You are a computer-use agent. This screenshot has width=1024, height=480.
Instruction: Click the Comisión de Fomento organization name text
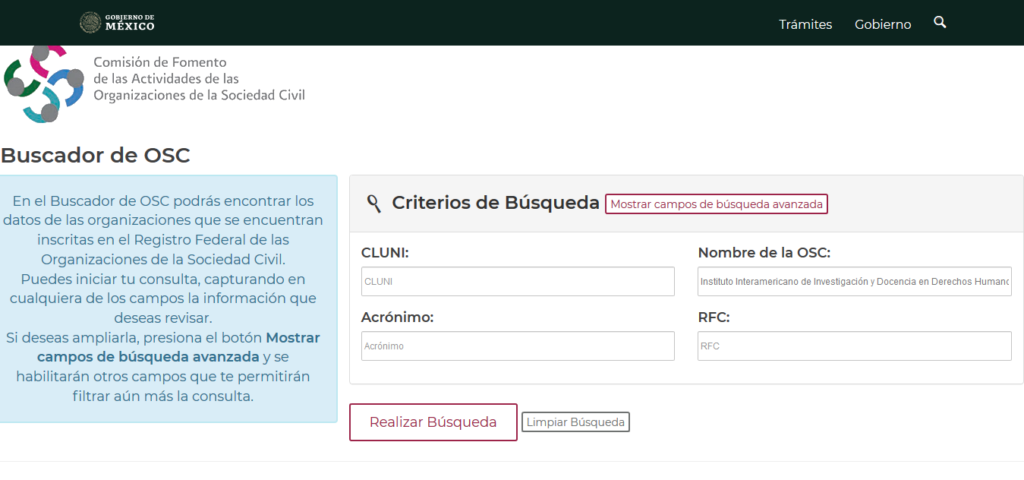198,79
